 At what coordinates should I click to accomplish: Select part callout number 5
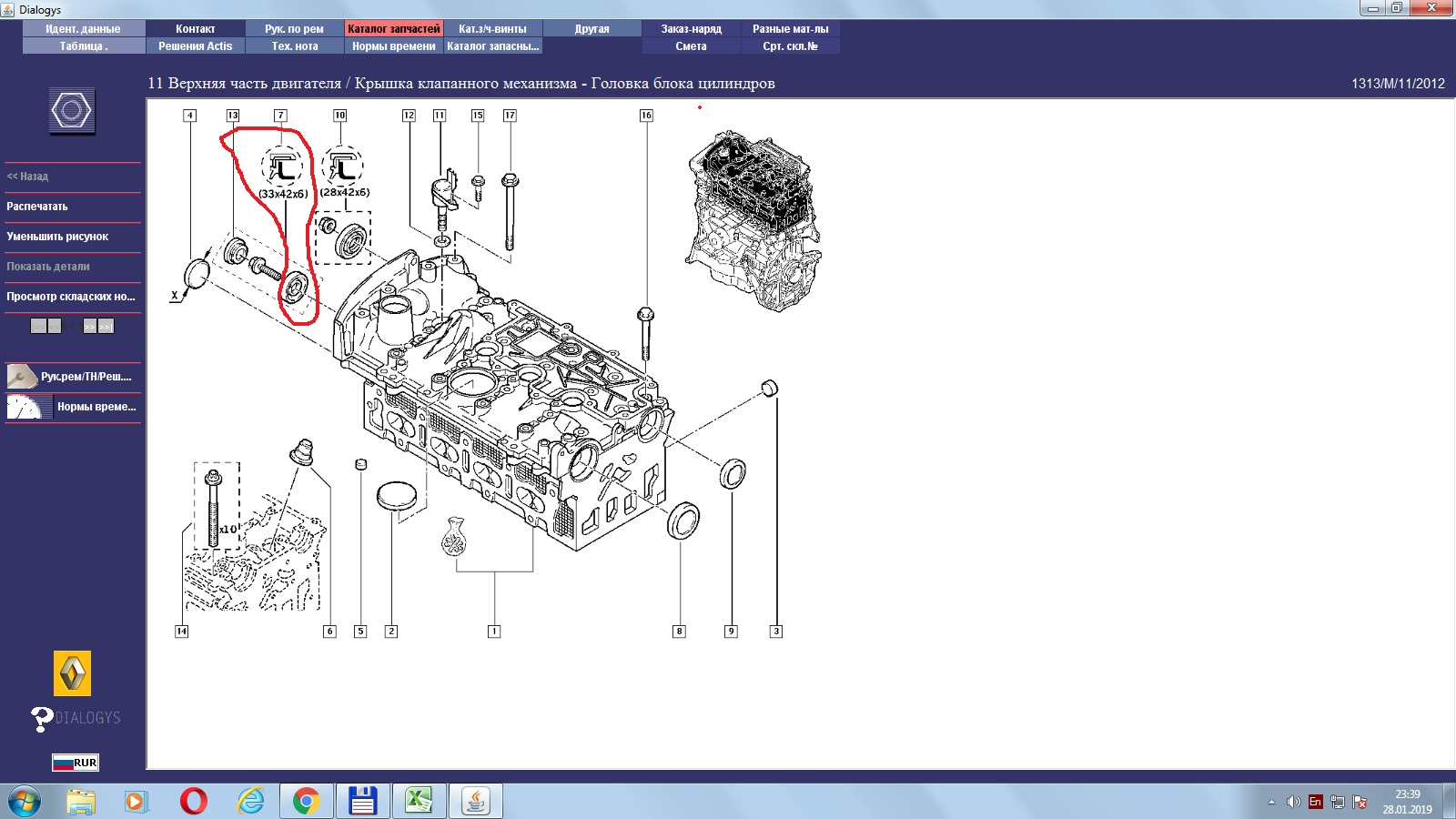point(360,631)
